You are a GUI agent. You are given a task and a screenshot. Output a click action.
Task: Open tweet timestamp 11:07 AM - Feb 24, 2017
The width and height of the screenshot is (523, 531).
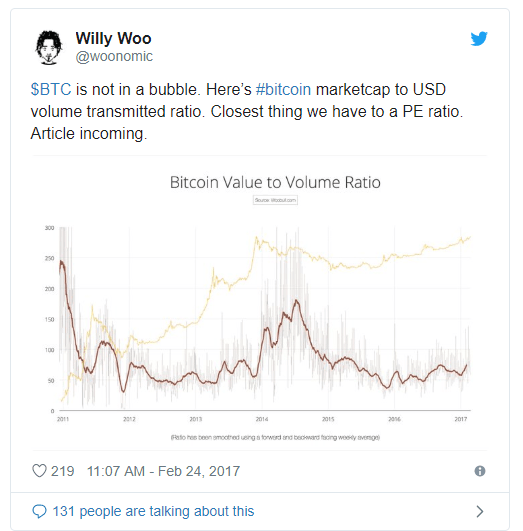[x=163, y=471]
